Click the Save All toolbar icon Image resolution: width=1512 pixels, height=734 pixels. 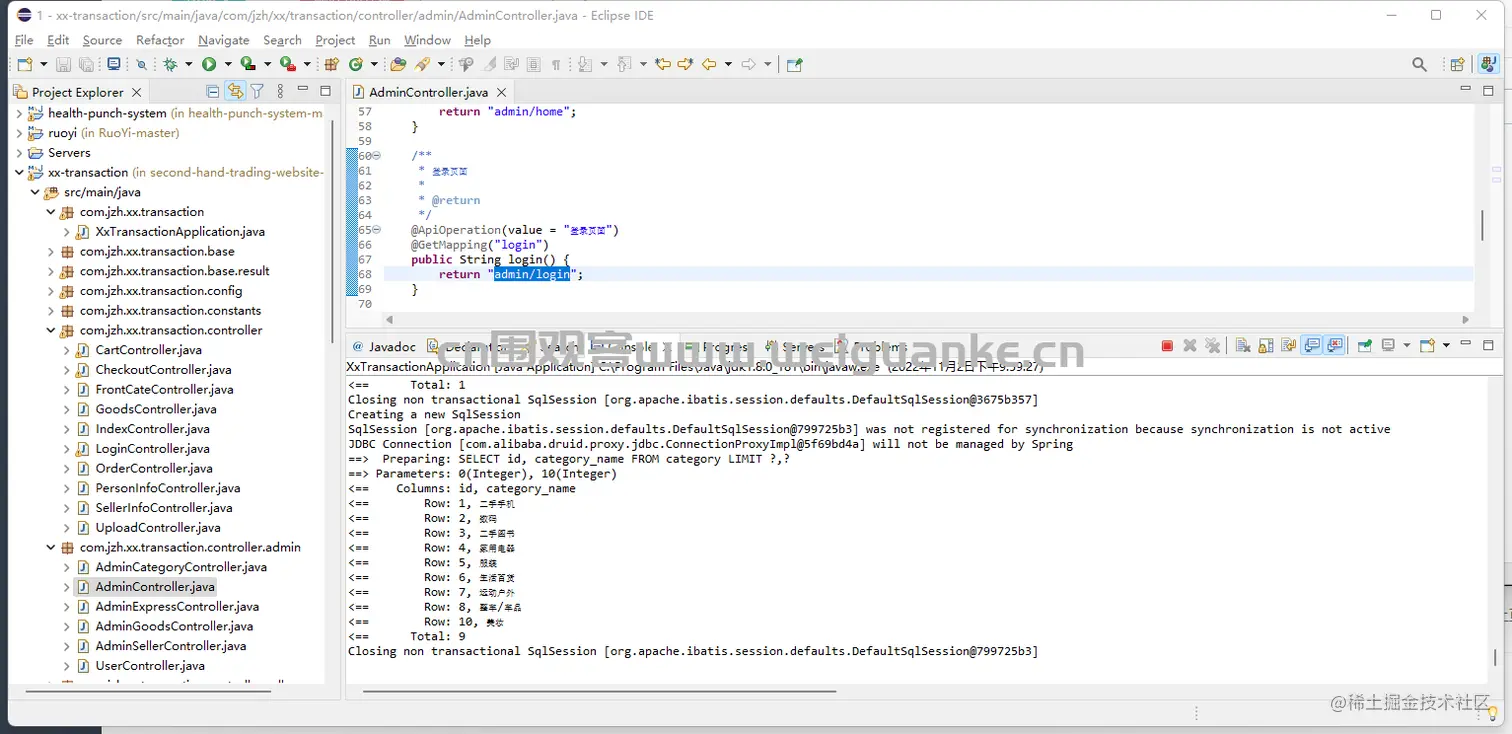[x=87, y=64]
